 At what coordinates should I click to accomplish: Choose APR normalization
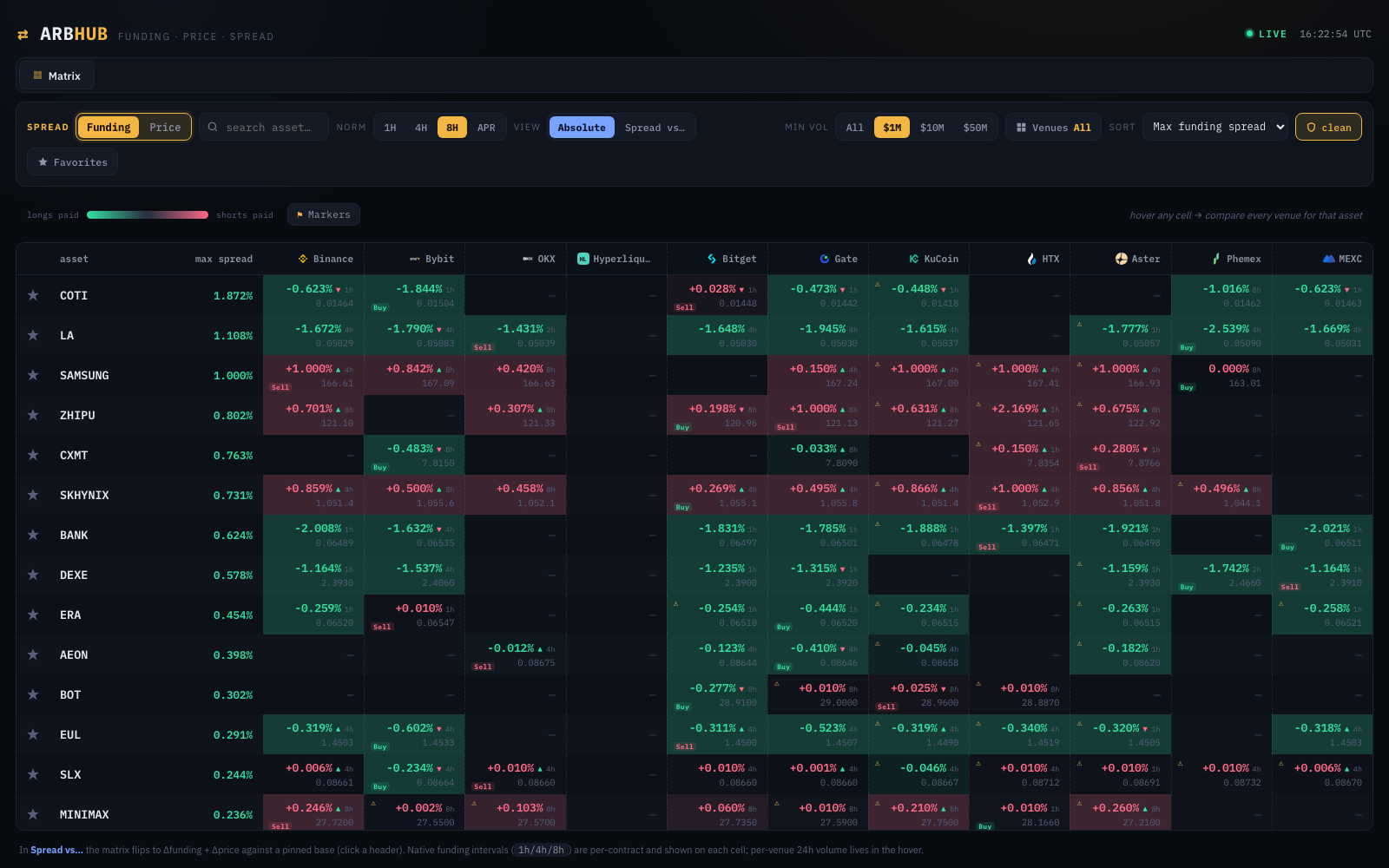[x=486, y=128]
